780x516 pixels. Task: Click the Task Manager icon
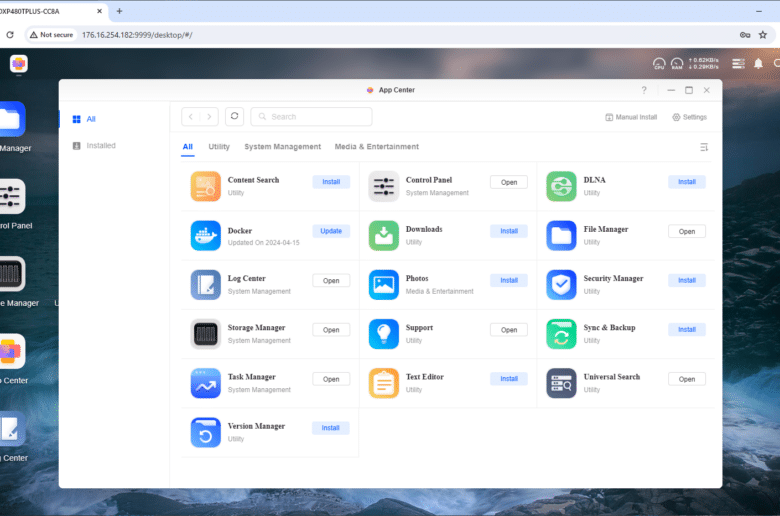pyautogui.click(x=205, y=383)
